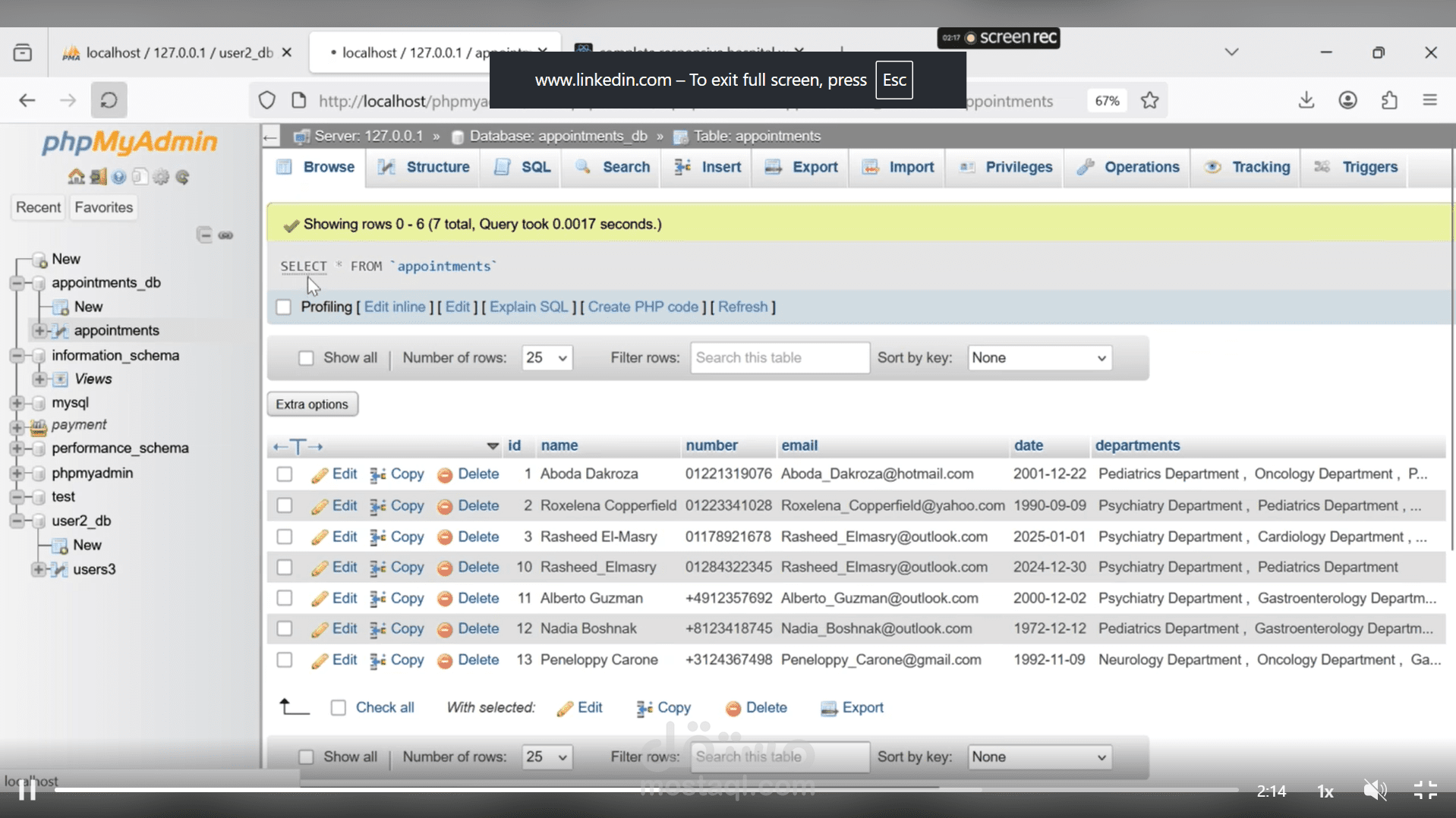This screenshot has height=818, width=1456.
Task: Toggle top Show all checkbox
Action: [306, 358]
